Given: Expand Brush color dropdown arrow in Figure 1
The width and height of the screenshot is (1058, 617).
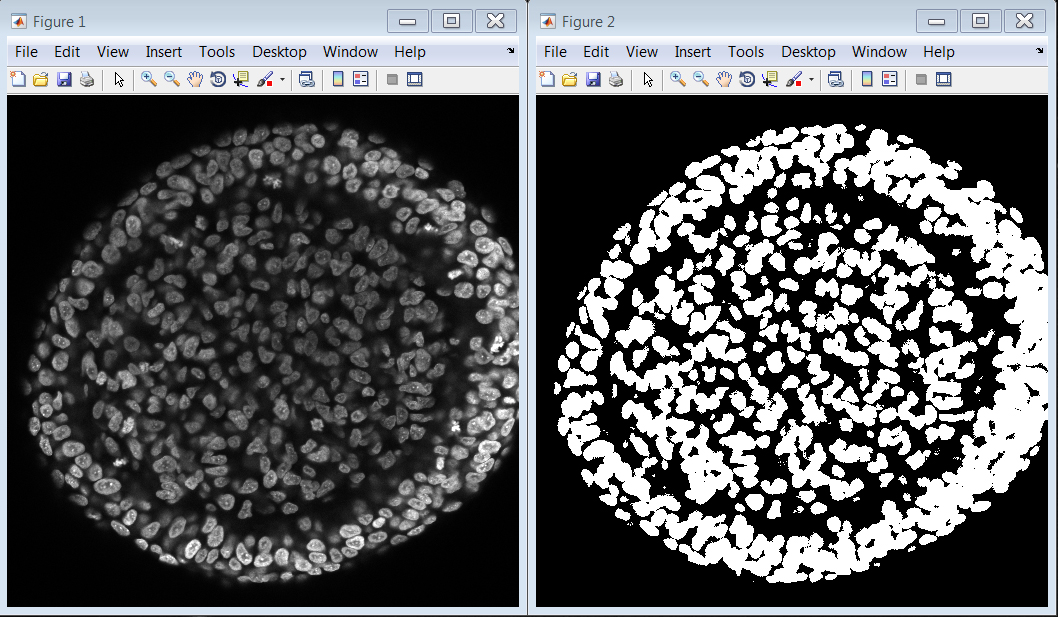Looking at the screenshot, I should 282,80.
